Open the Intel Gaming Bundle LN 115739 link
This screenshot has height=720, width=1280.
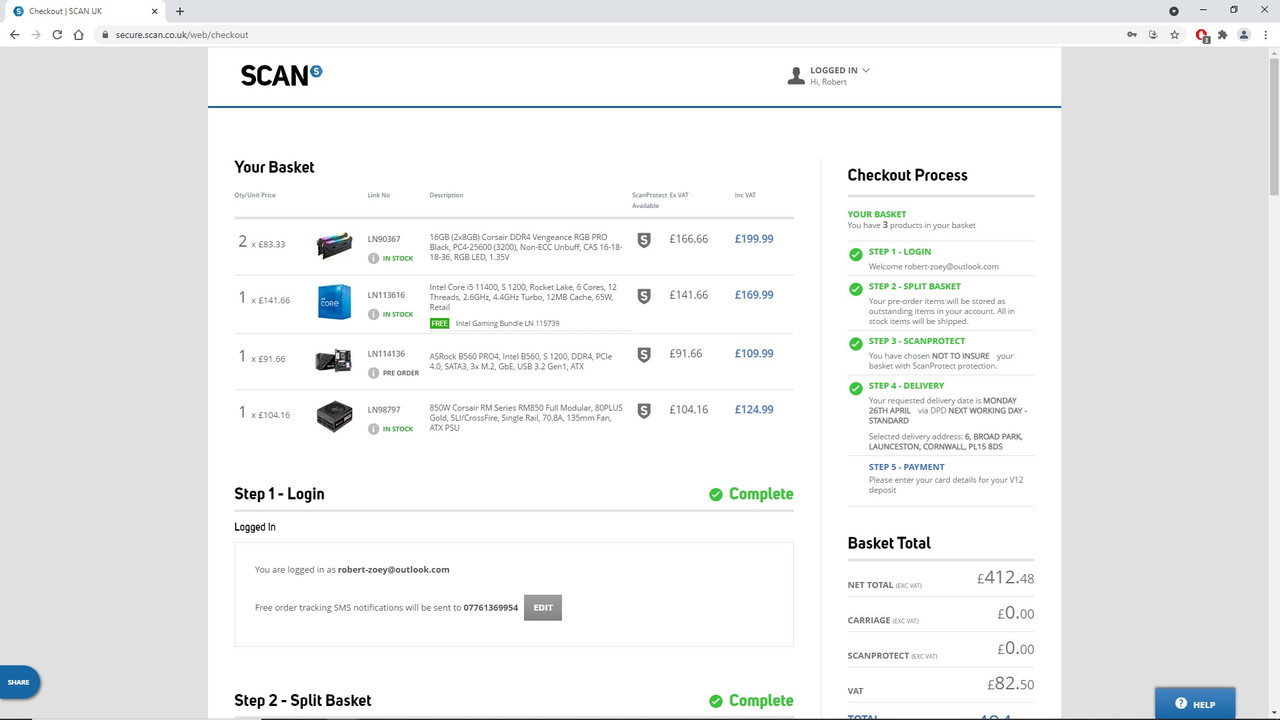tap(507, 324)
